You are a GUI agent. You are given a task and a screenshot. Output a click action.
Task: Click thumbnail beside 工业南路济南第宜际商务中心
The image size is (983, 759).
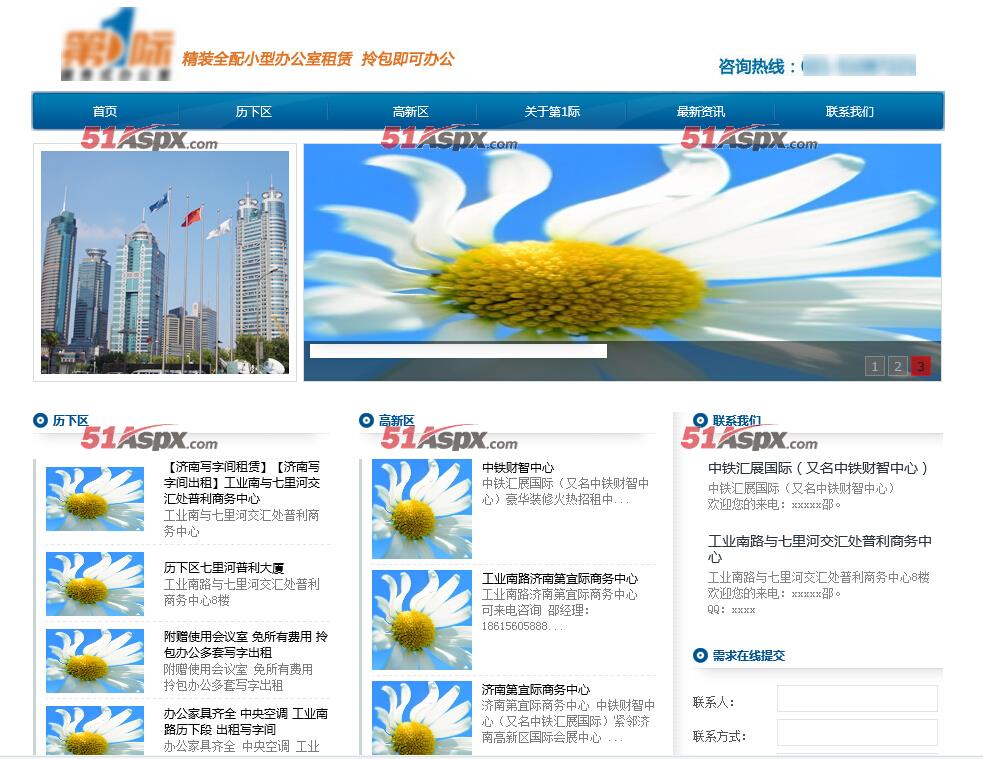tap(422, 620)
